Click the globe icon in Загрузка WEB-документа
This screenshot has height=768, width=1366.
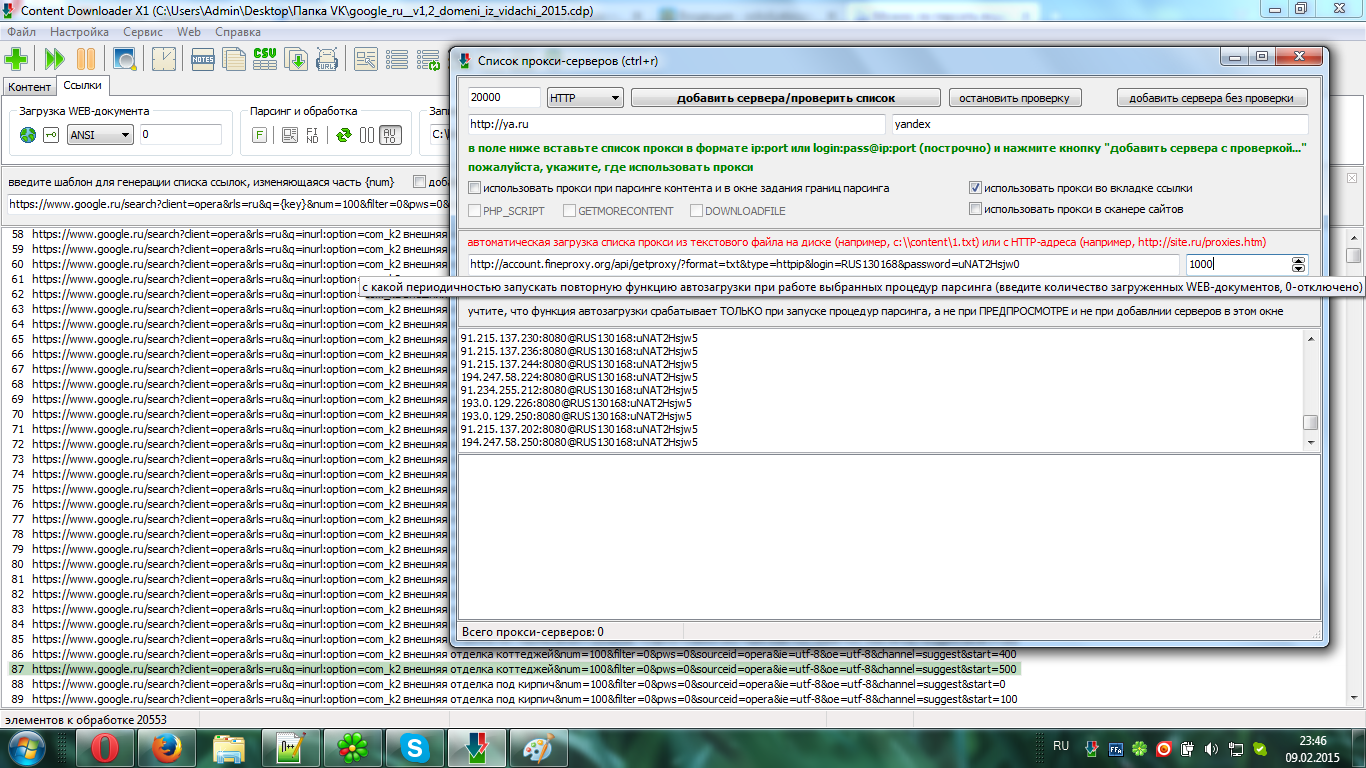pyautogui.click(x=28, y=135)
